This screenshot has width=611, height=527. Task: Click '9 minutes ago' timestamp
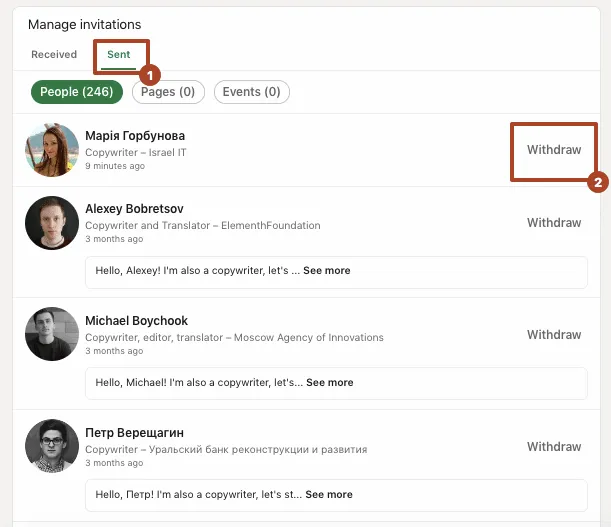(115, 166)
